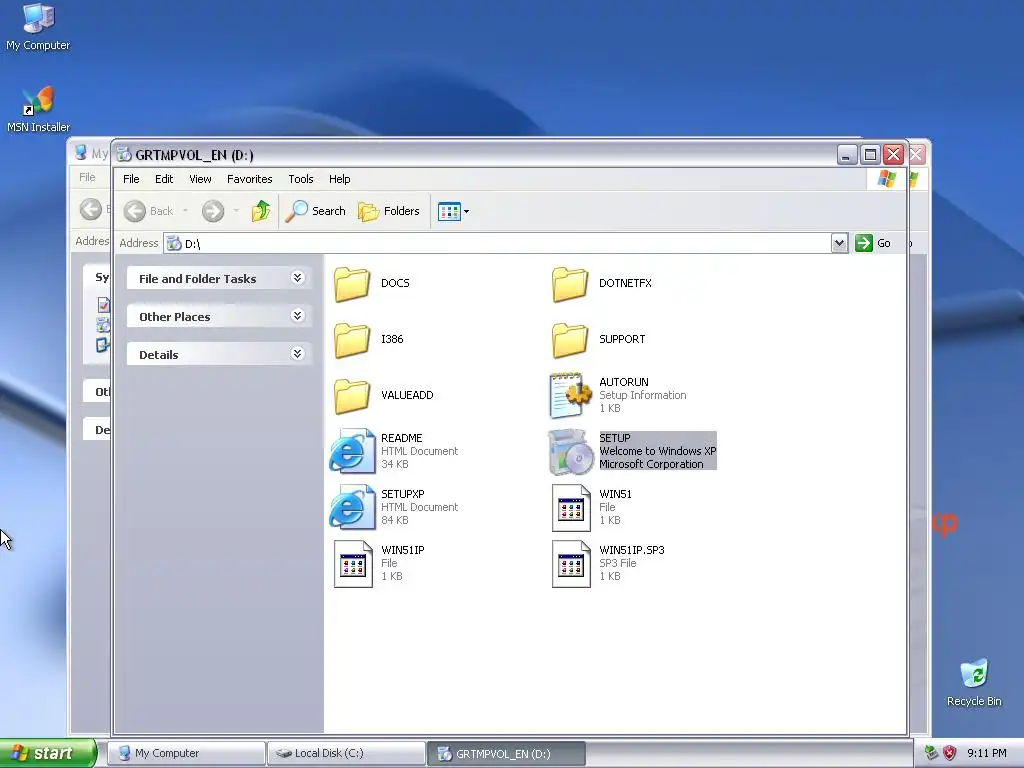Select the I386 folder icon
1024x768 pixels.
[352, 340]
